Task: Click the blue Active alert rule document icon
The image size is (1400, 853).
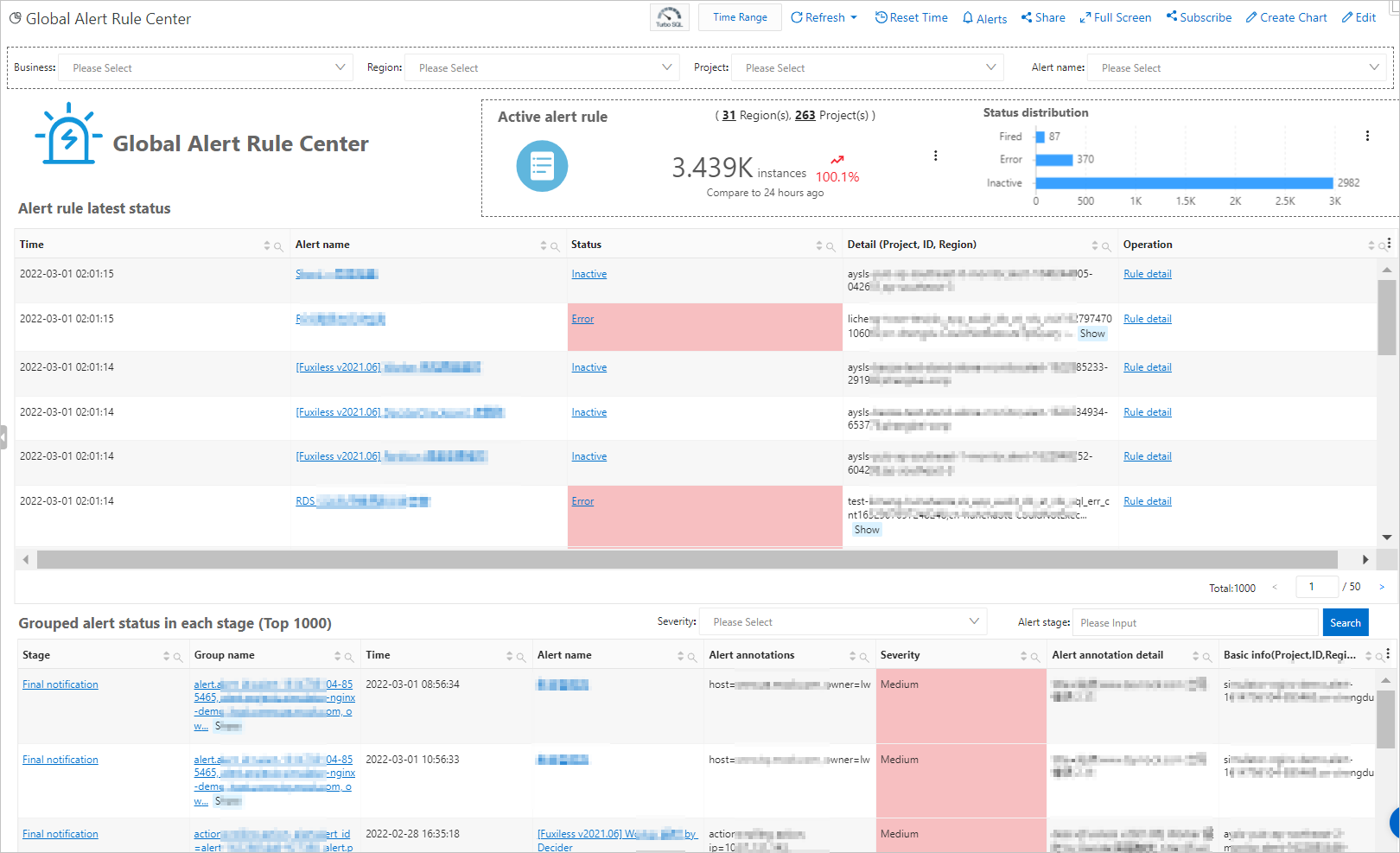Action: point(542,166)
